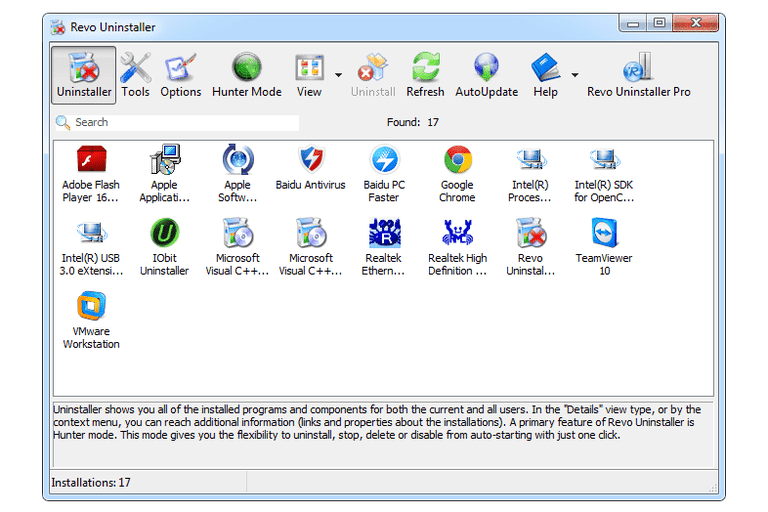Click the 'Installations: 17' status text

point(91,483)
